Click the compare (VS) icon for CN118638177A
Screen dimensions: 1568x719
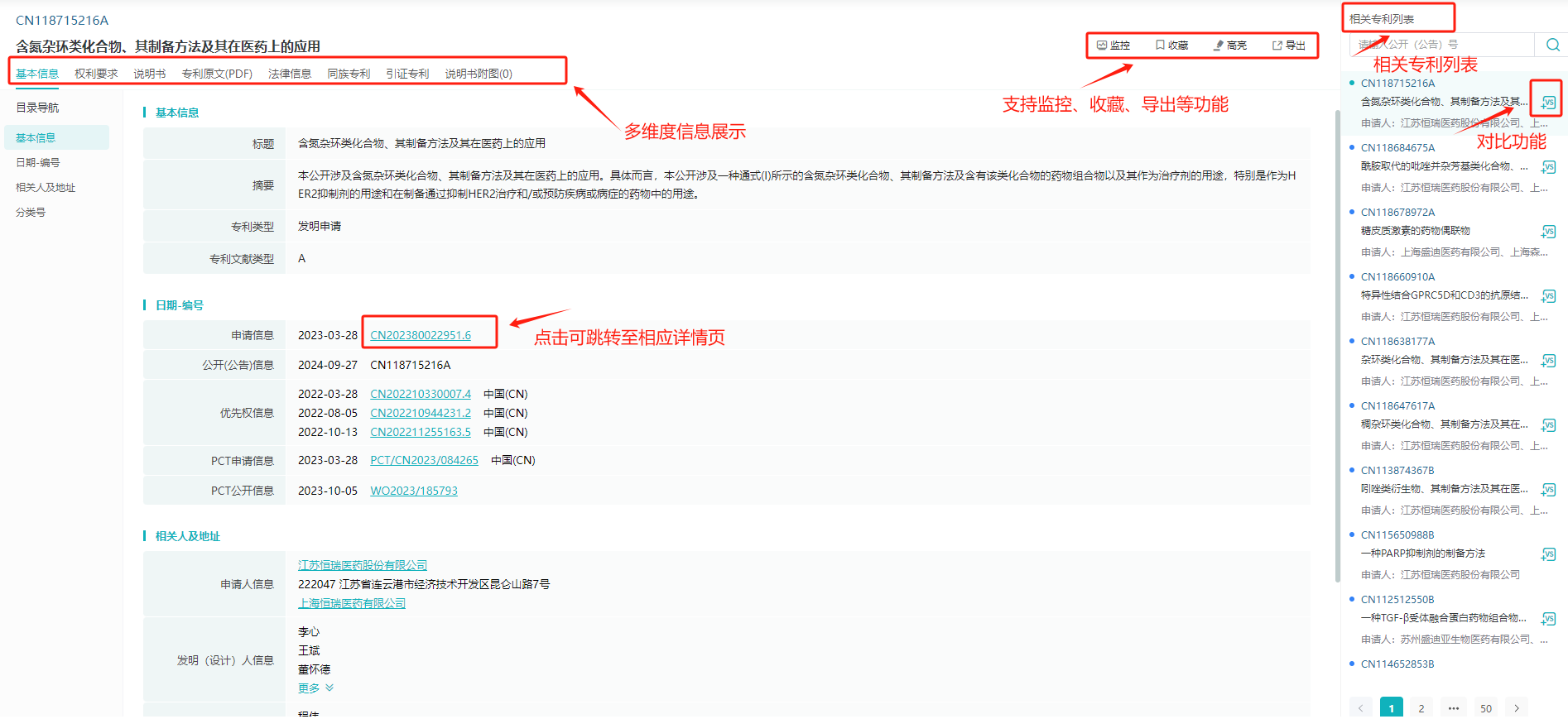[x=1548, y=361]
